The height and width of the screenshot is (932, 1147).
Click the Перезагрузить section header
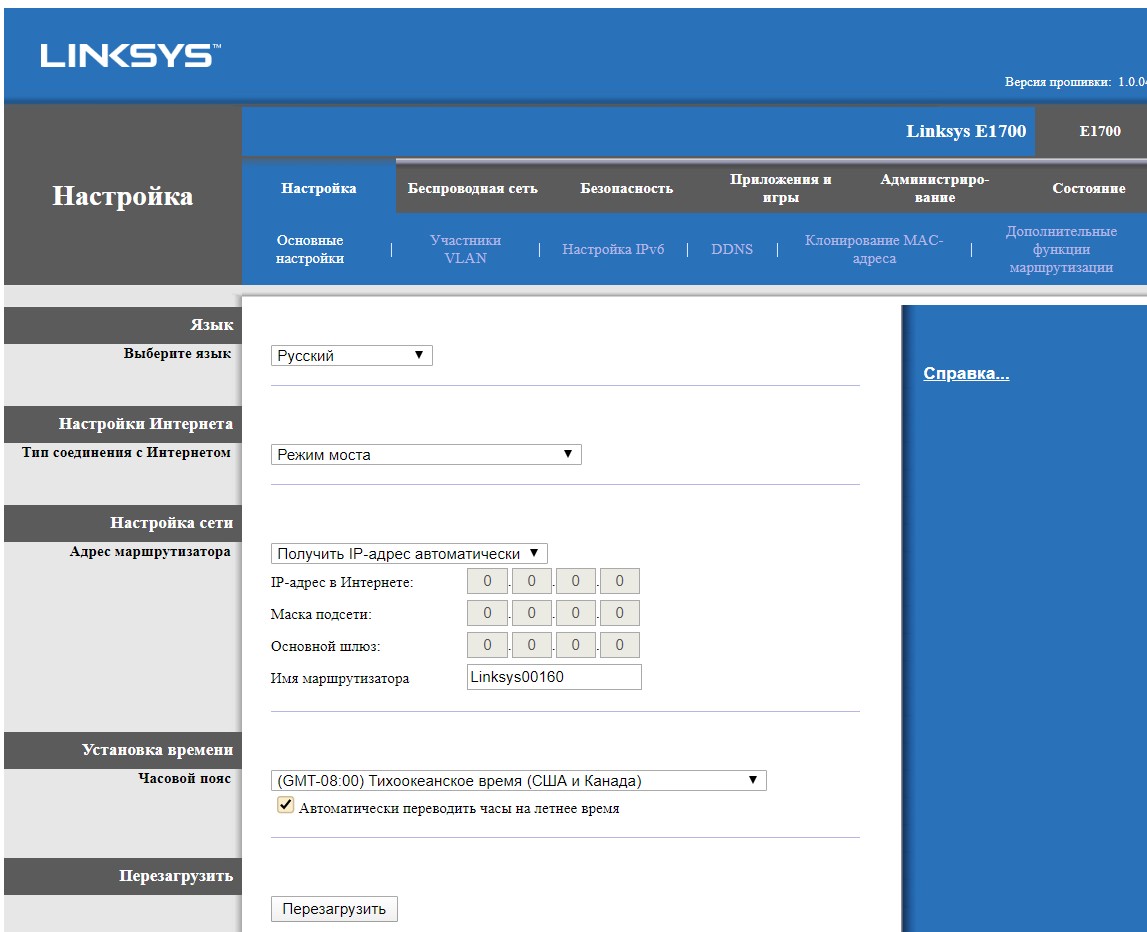coord(176,876)
